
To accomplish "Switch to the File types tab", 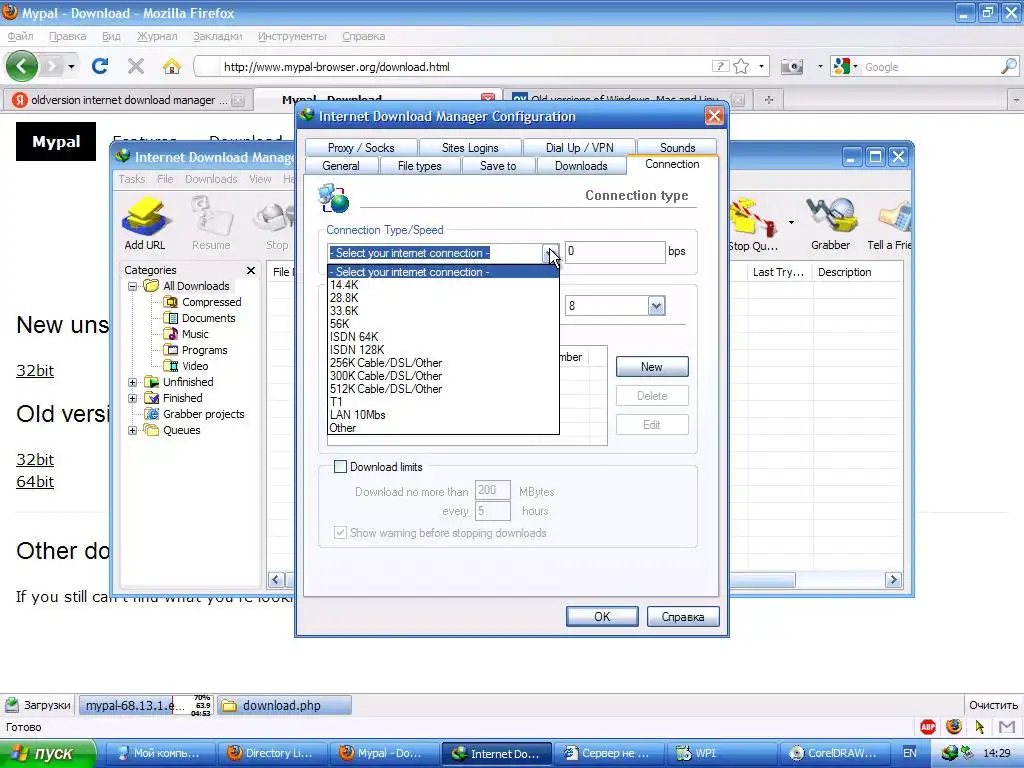I will coord(420,166).
